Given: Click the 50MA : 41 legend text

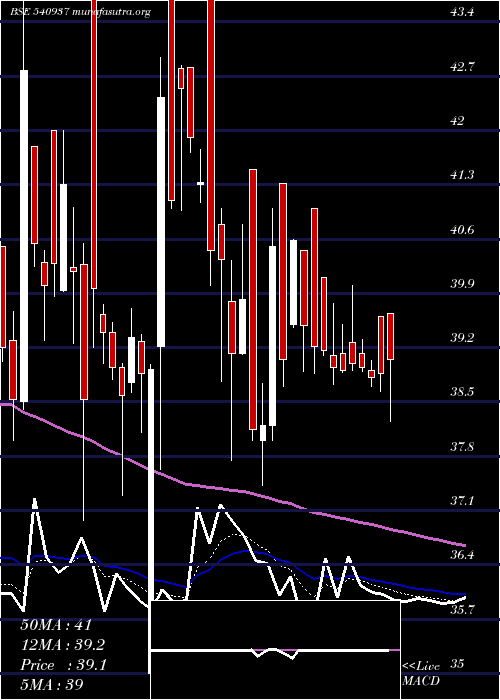Looking at the screenshot, I should [x=56, y=625].
